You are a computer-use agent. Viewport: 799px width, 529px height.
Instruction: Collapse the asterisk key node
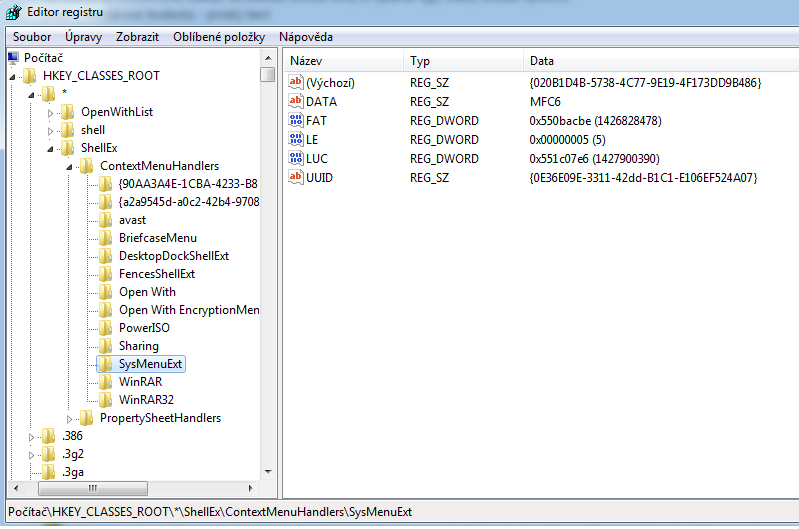coord(32,95)
